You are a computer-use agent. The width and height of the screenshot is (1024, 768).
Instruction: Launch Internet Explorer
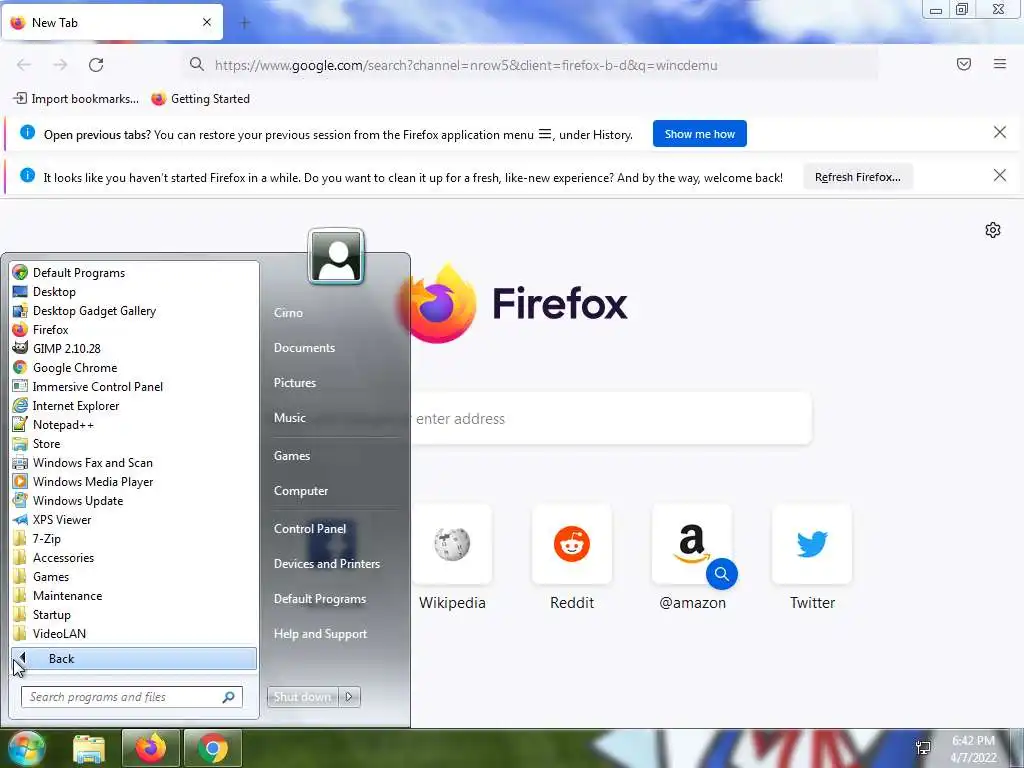coord(134,405)
